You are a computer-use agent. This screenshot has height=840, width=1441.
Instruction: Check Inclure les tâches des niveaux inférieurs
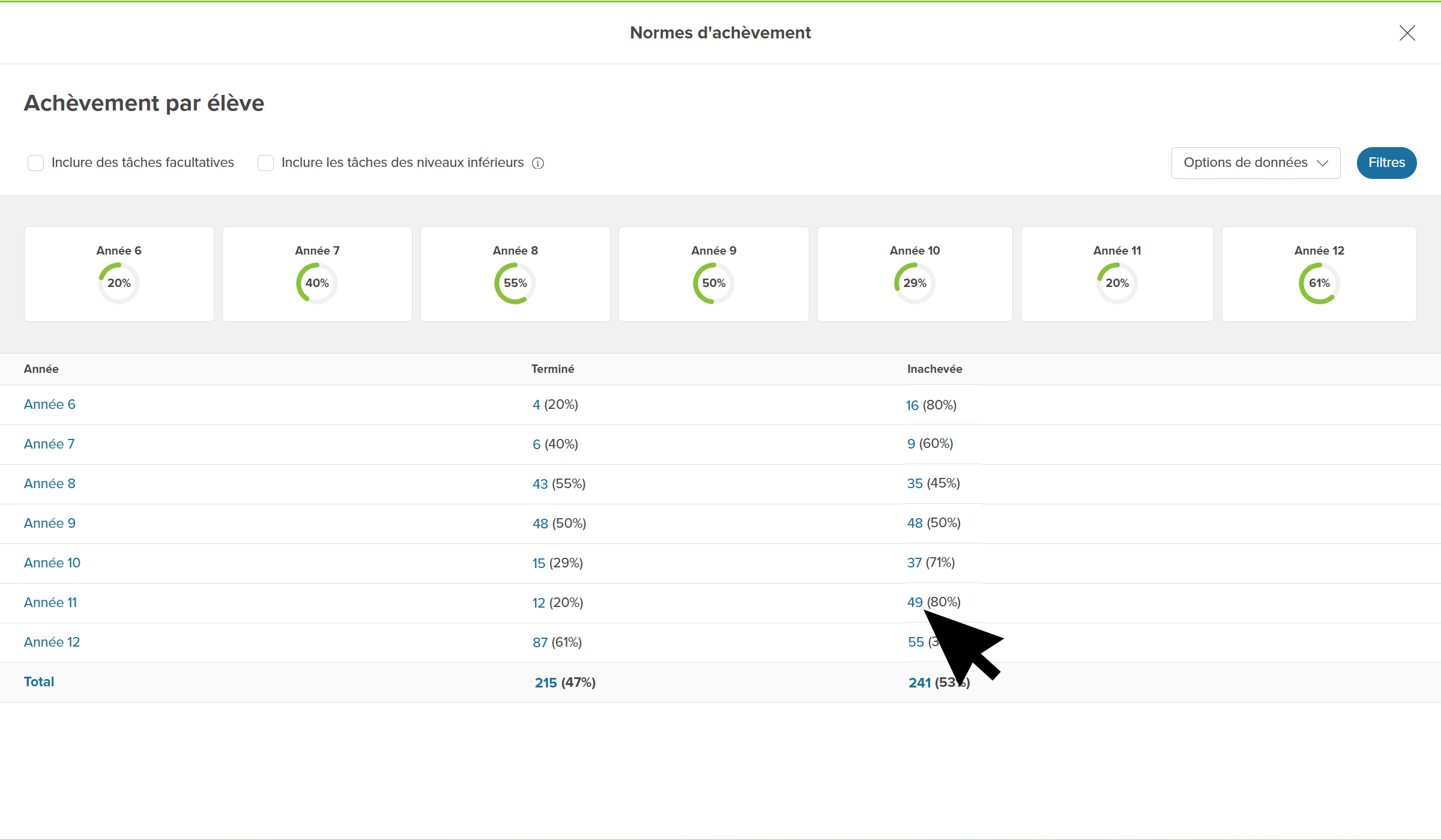coord(265,163)
